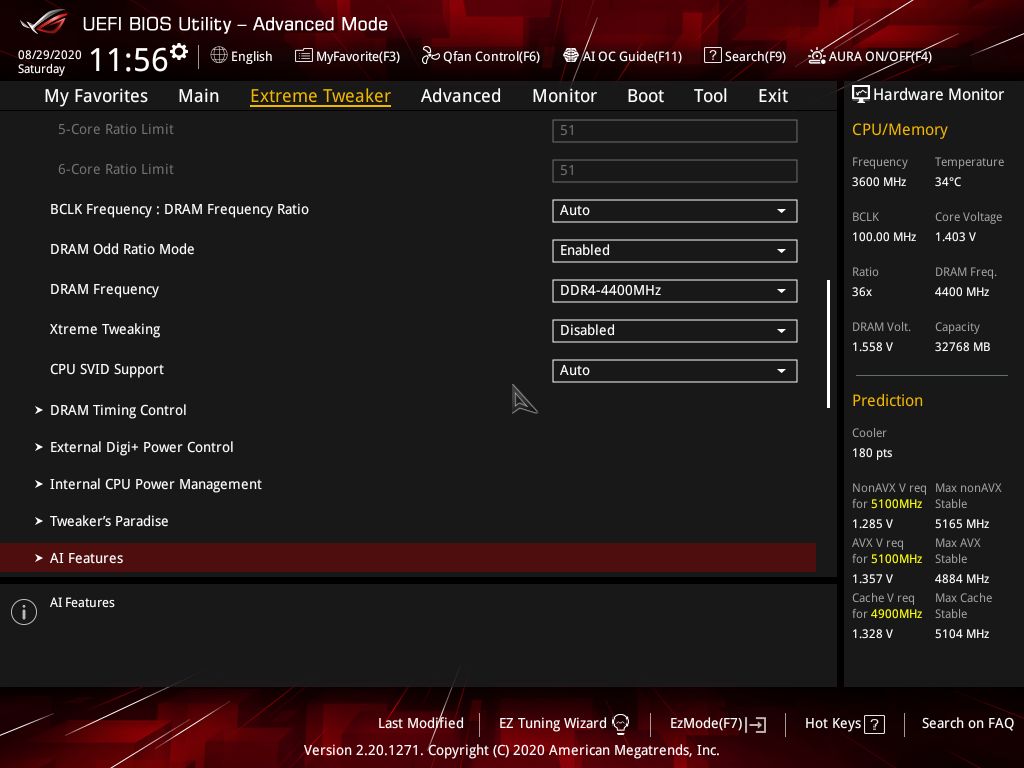Click the 6-Core Ratio Limit field
This screenshot has width=1024, height=768.
675,170
